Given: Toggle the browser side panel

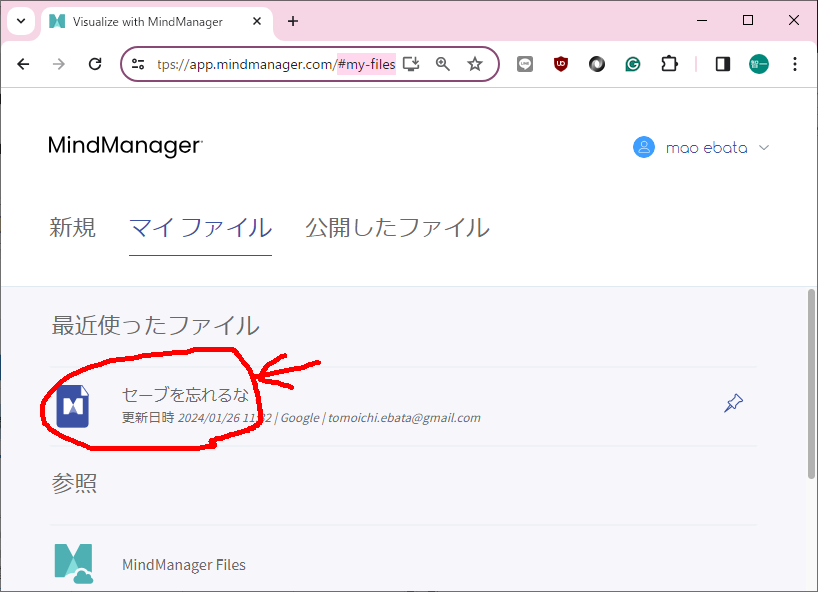Looking at the screenshot, I should tap(722, 64).
